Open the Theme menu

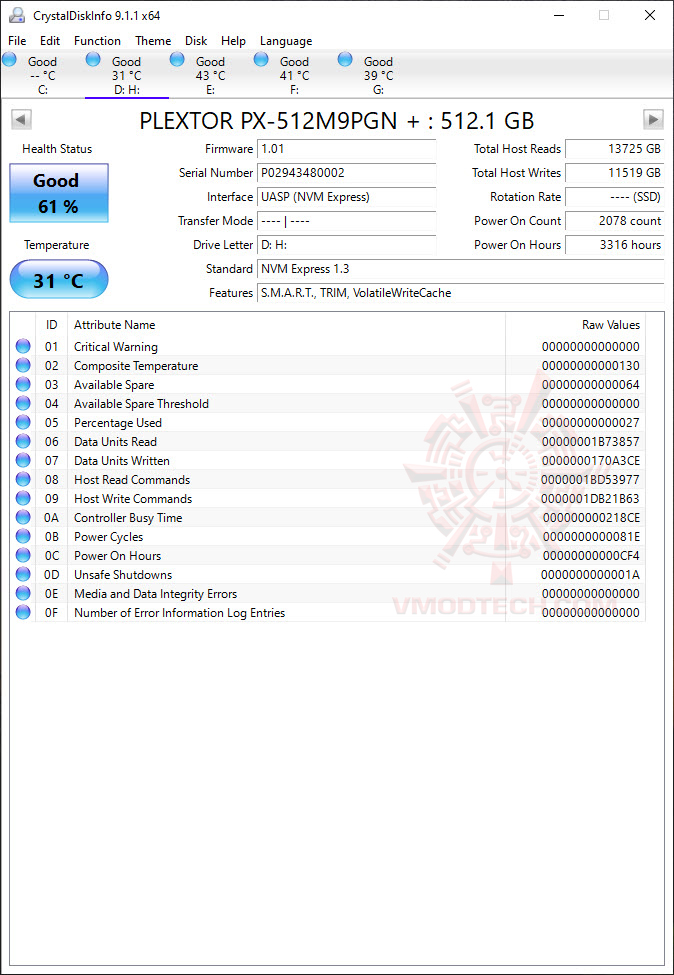(153, 41)
